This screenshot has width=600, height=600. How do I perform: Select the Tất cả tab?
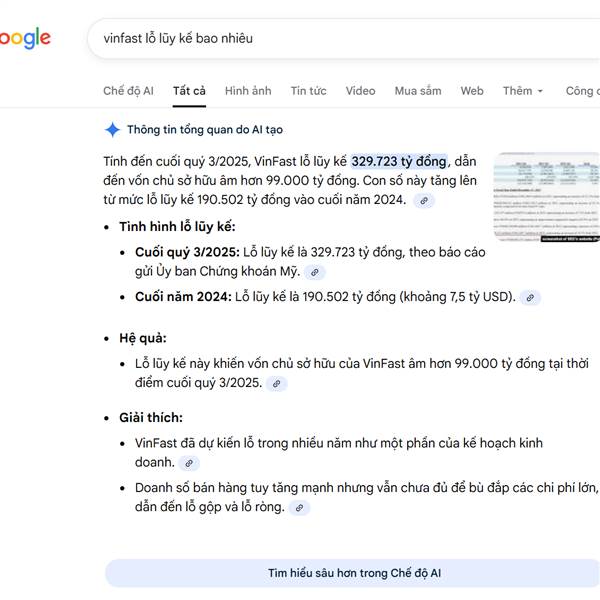[189, 91]
